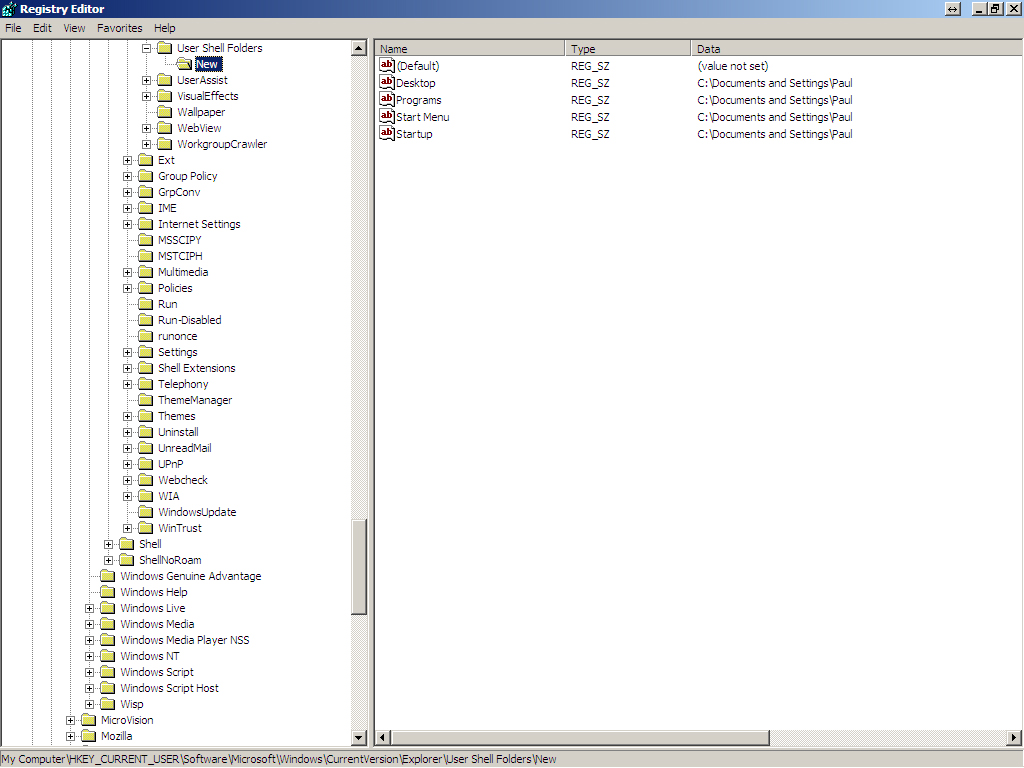Screen dimensions: 1024x768
Task: Expand the Multimedia key
Action: pos(128,272)
